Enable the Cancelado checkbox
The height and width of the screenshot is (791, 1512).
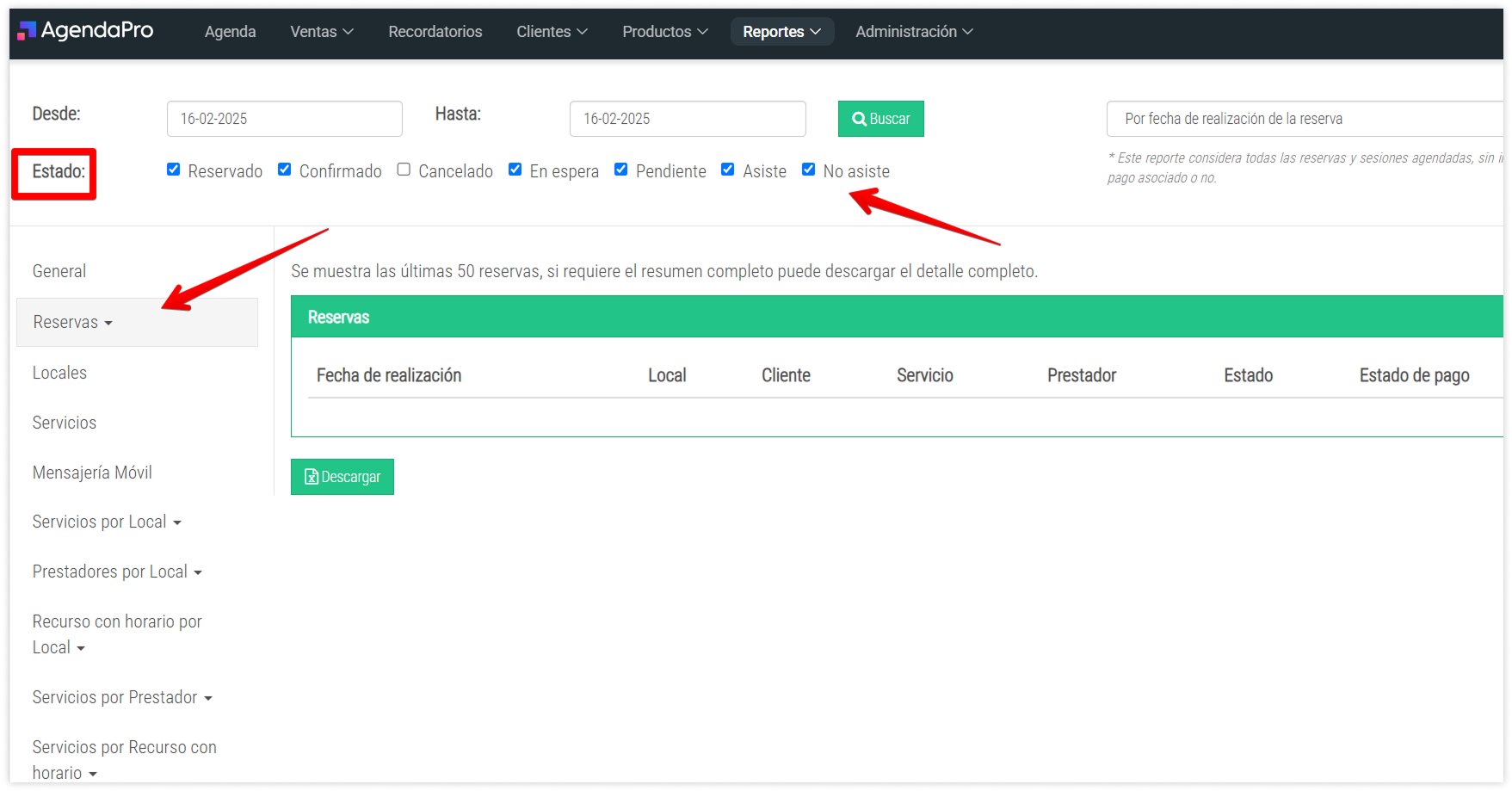click(x=404, y=170)
